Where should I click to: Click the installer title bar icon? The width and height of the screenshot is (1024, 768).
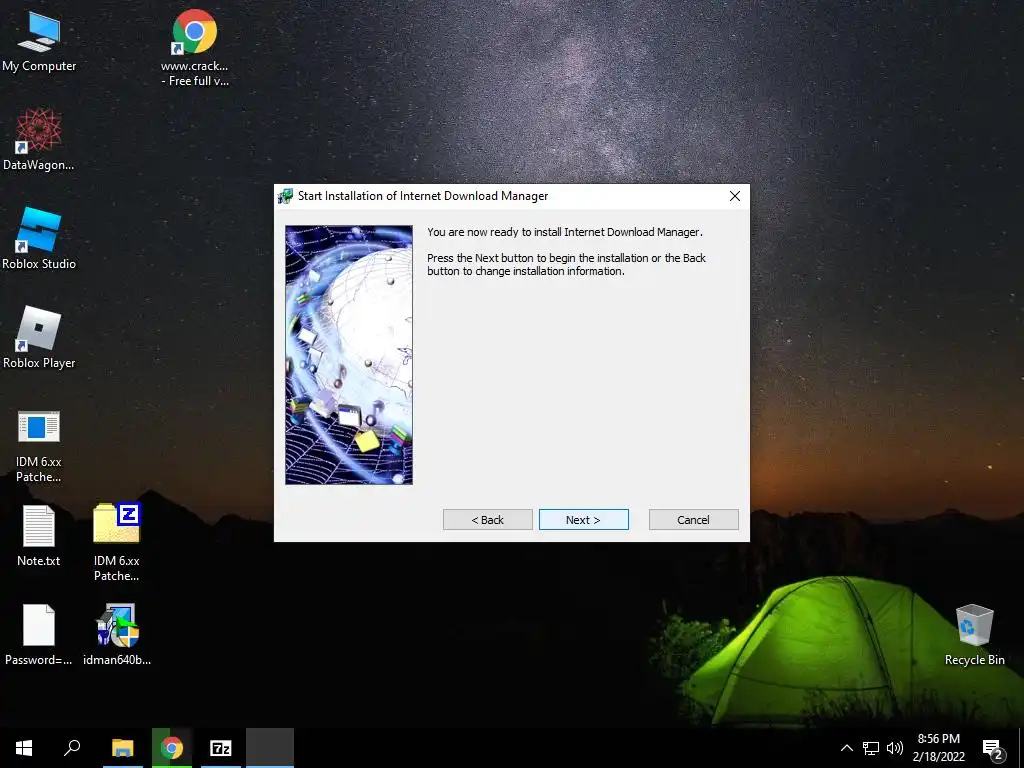[285, 196]
